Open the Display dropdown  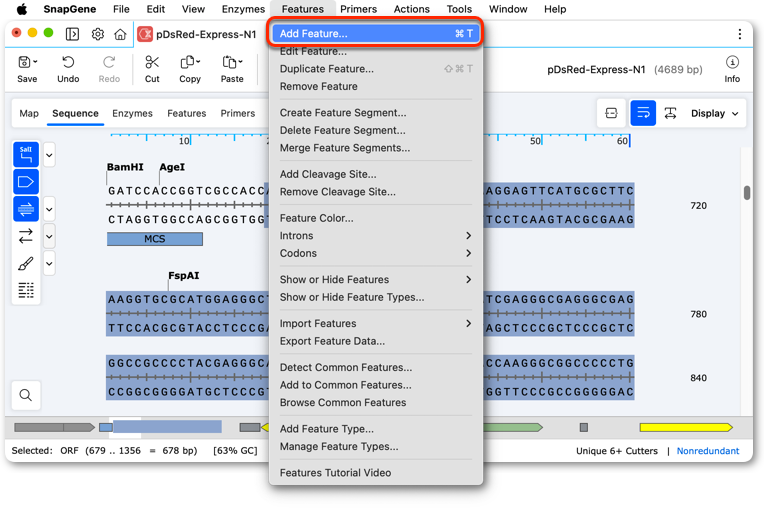(x=714, y=114)
